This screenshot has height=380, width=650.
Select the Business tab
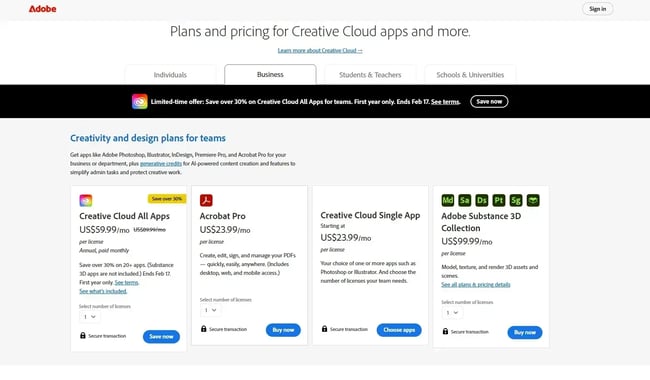(x=270, y=75)
